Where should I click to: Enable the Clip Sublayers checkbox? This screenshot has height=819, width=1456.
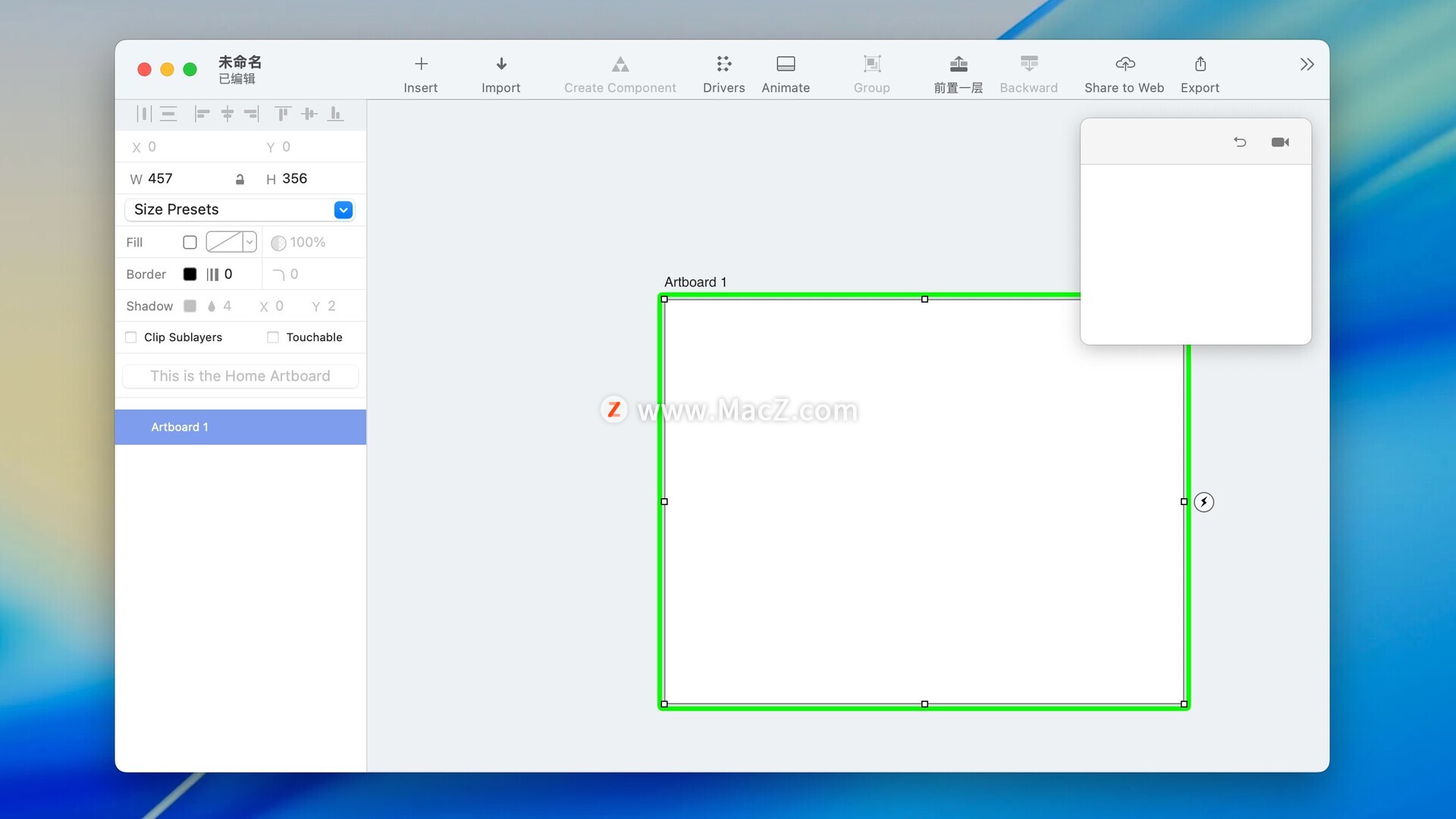click(x=131, y=337)
